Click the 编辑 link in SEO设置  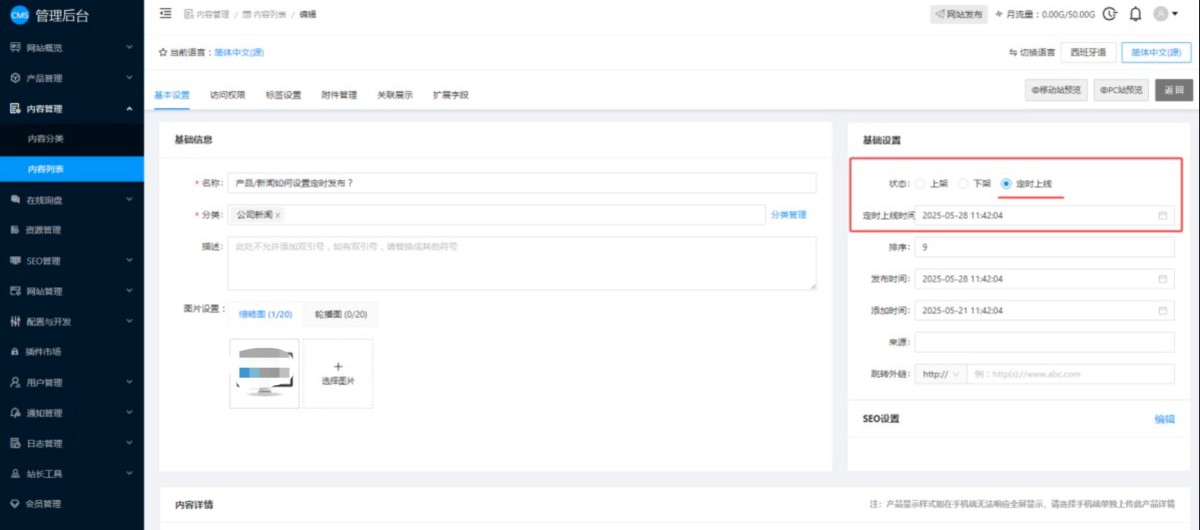coord(1165,419)
